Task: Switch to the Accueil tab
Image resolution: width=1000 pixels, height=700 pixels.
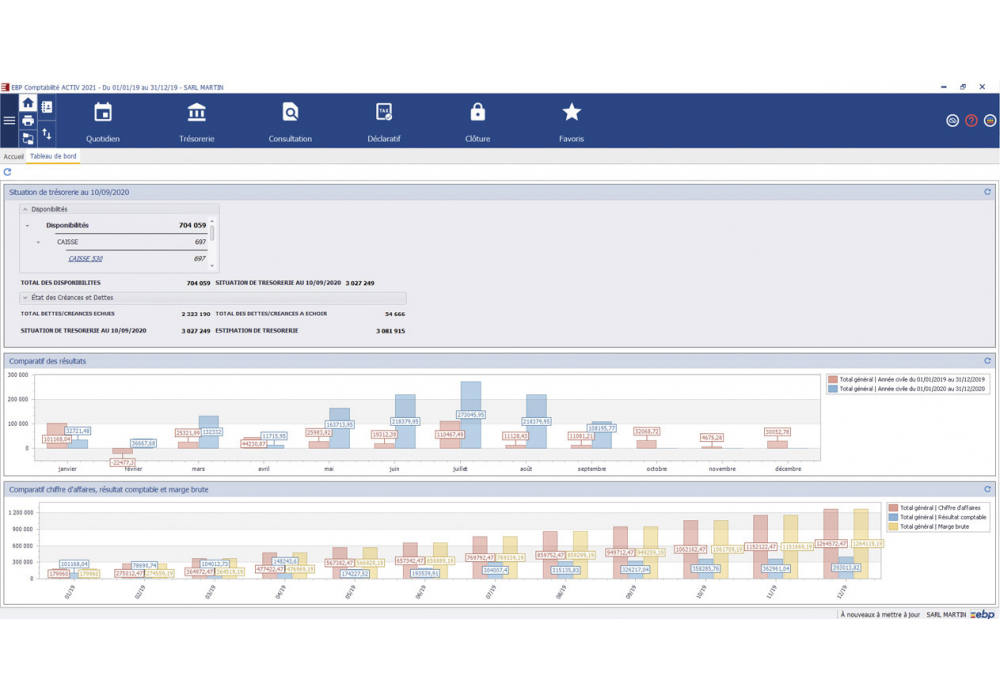Action: click(x=13, y=157)
